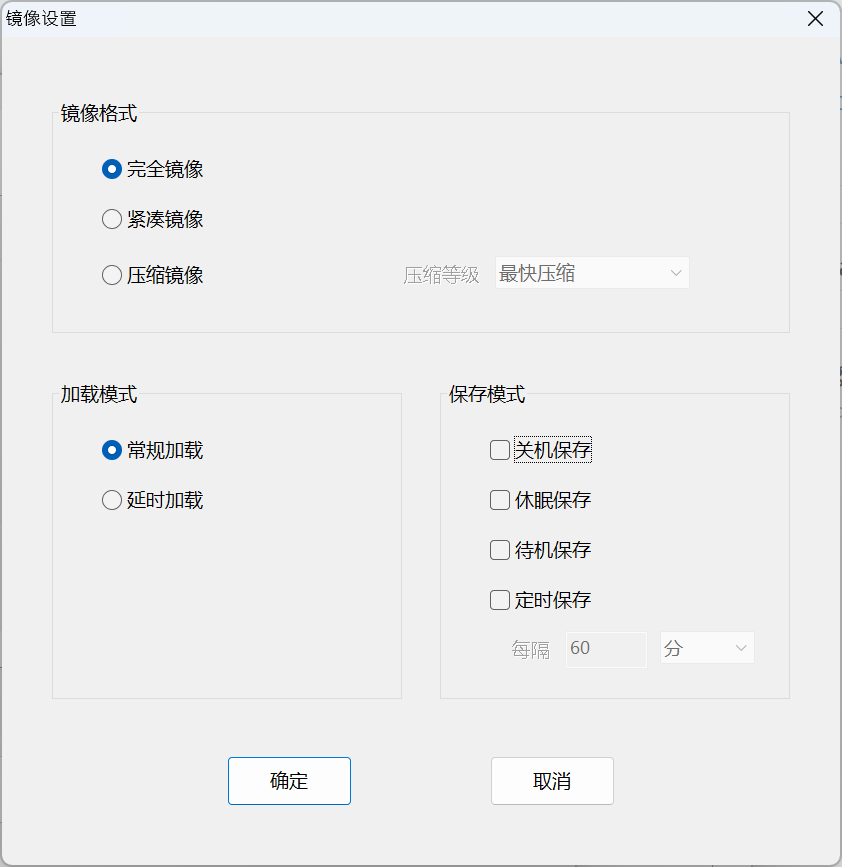The height and width of the screenshot is (867, 842).
Task: Open the 最快压缩 compression level dropdown
Action: pos(592,273)
